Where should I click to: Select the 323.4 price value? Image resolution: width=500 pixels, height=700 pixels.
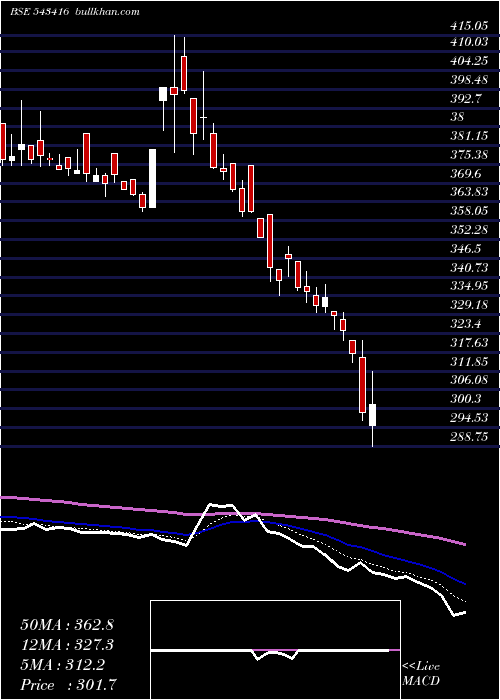(x=466, y=323)
